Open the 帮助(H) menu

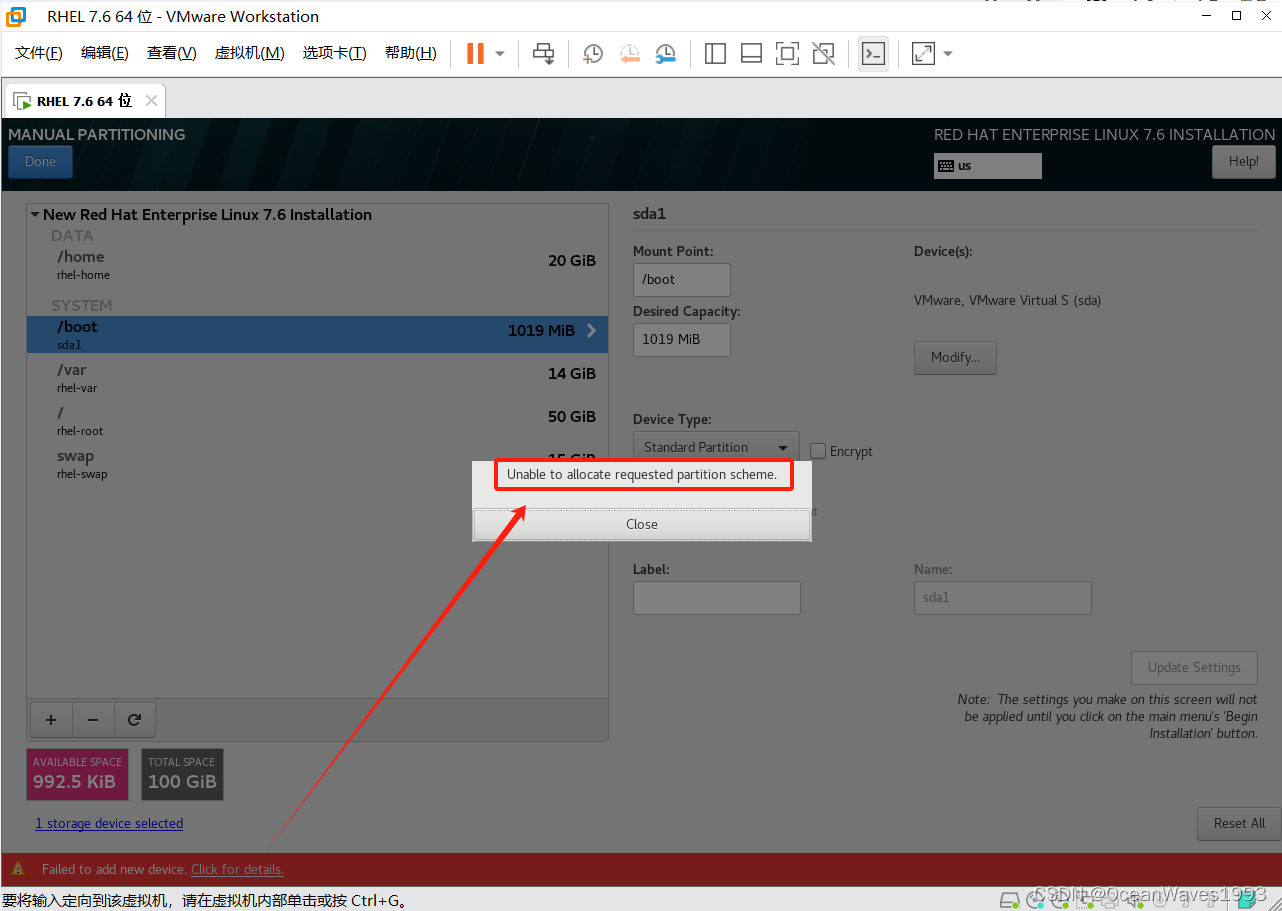click(x=410, y=53)
